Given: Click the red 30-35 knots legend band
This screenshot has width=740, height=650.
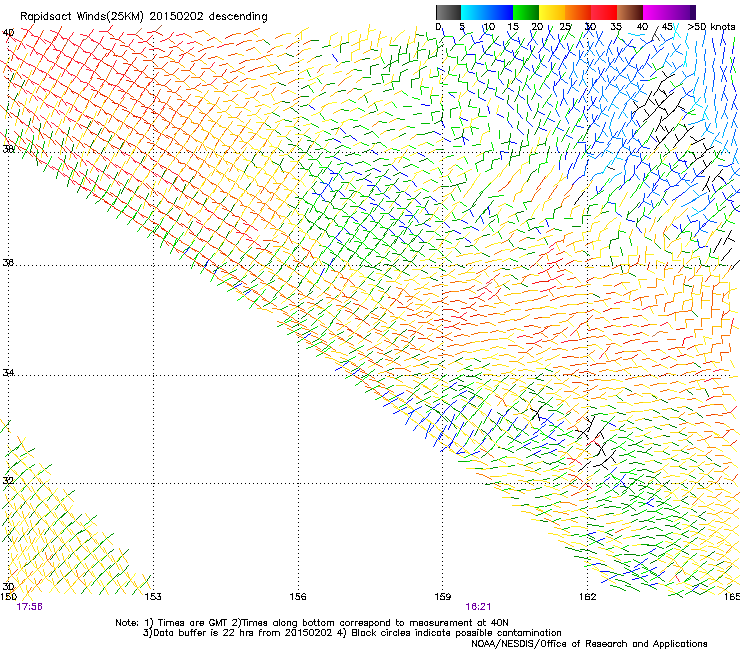Looking at the screenshot, I should (604, 12).
